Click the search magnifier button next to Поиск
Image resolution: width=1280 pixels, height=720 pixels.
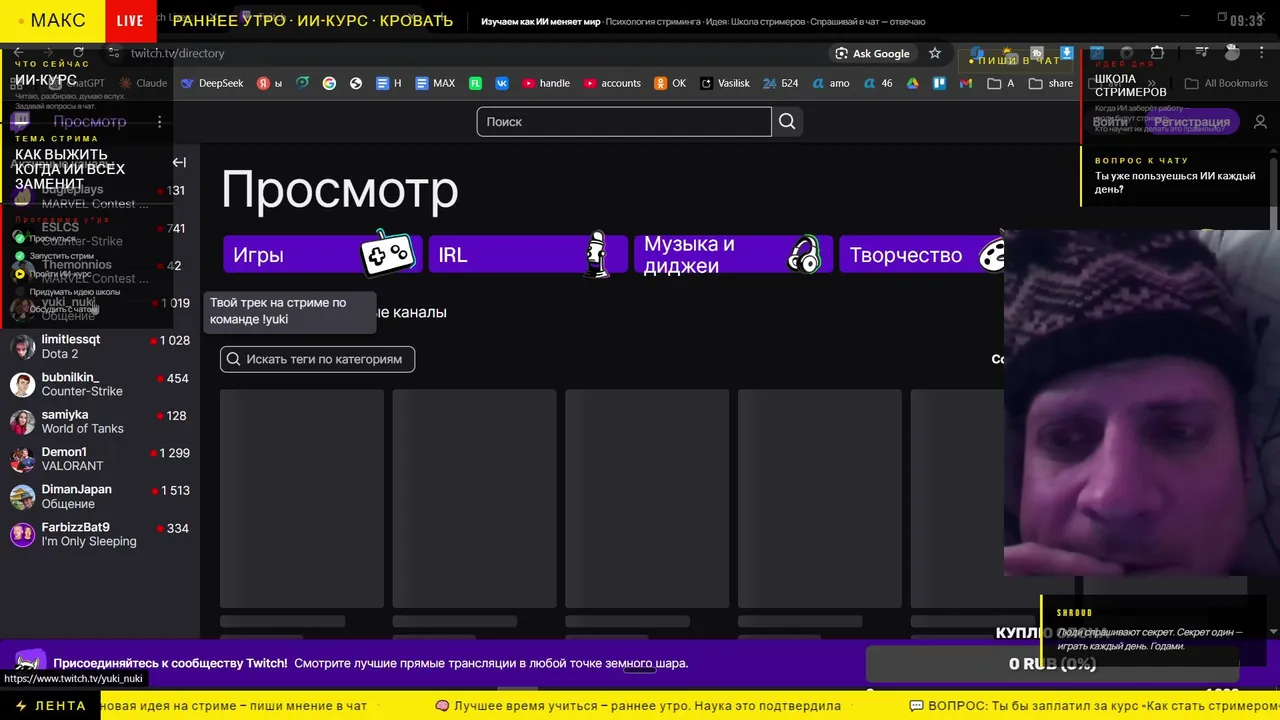pyautogui.click(x=787, y=122)
